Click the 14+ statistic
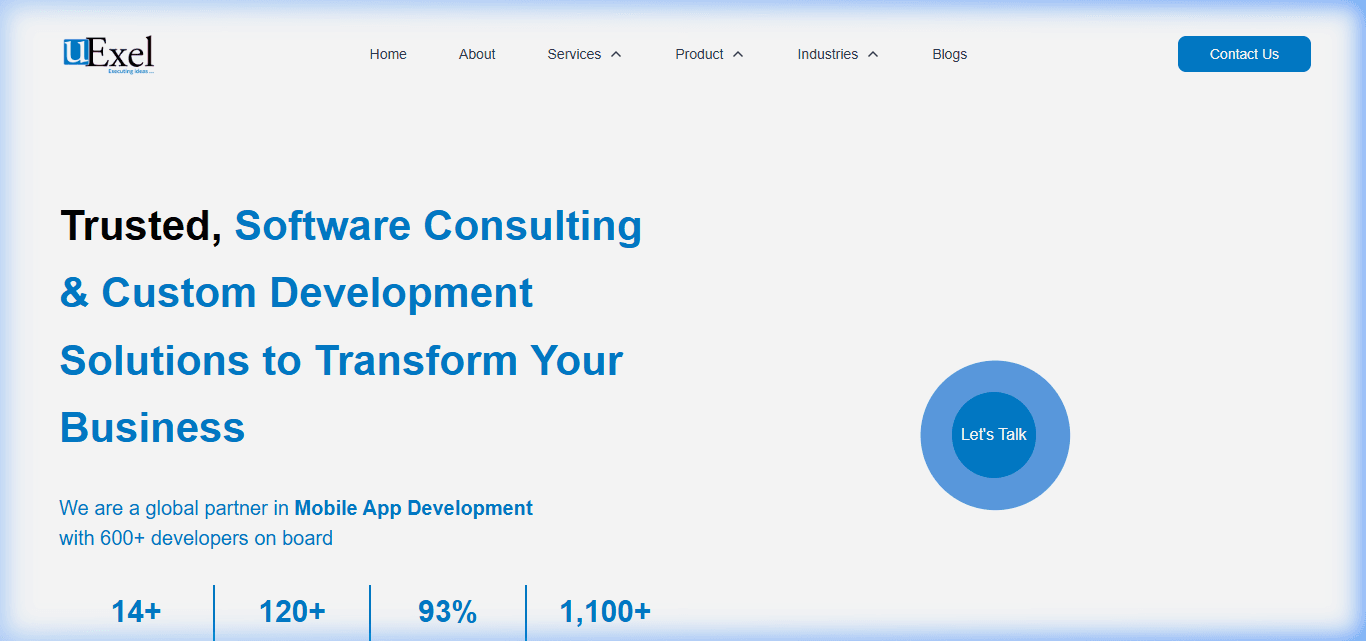The height and width of the screenshot is (641, 1366). point(136,611)
